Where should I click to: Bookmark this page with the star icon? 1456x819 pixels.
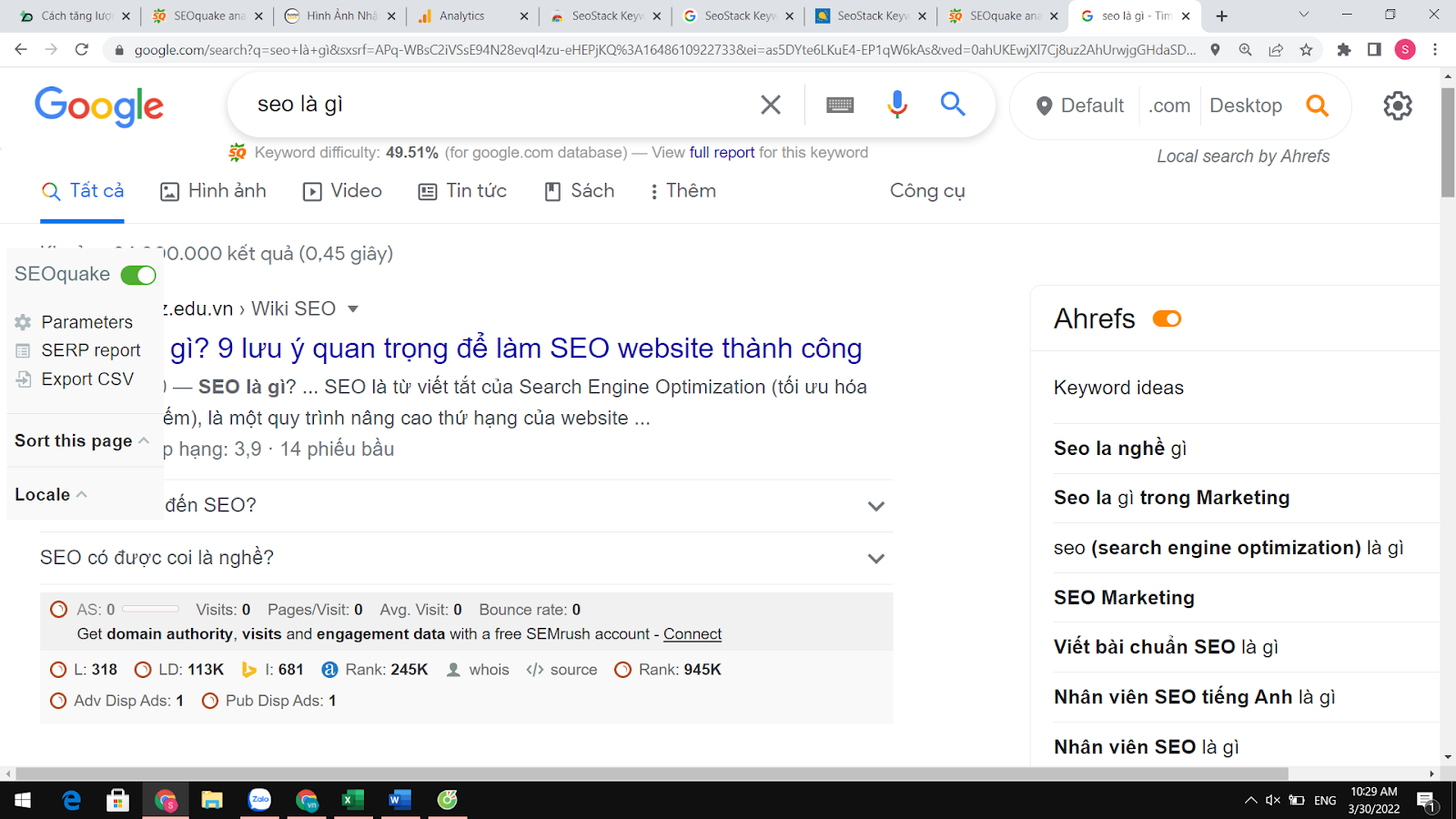coord(1307,50)
